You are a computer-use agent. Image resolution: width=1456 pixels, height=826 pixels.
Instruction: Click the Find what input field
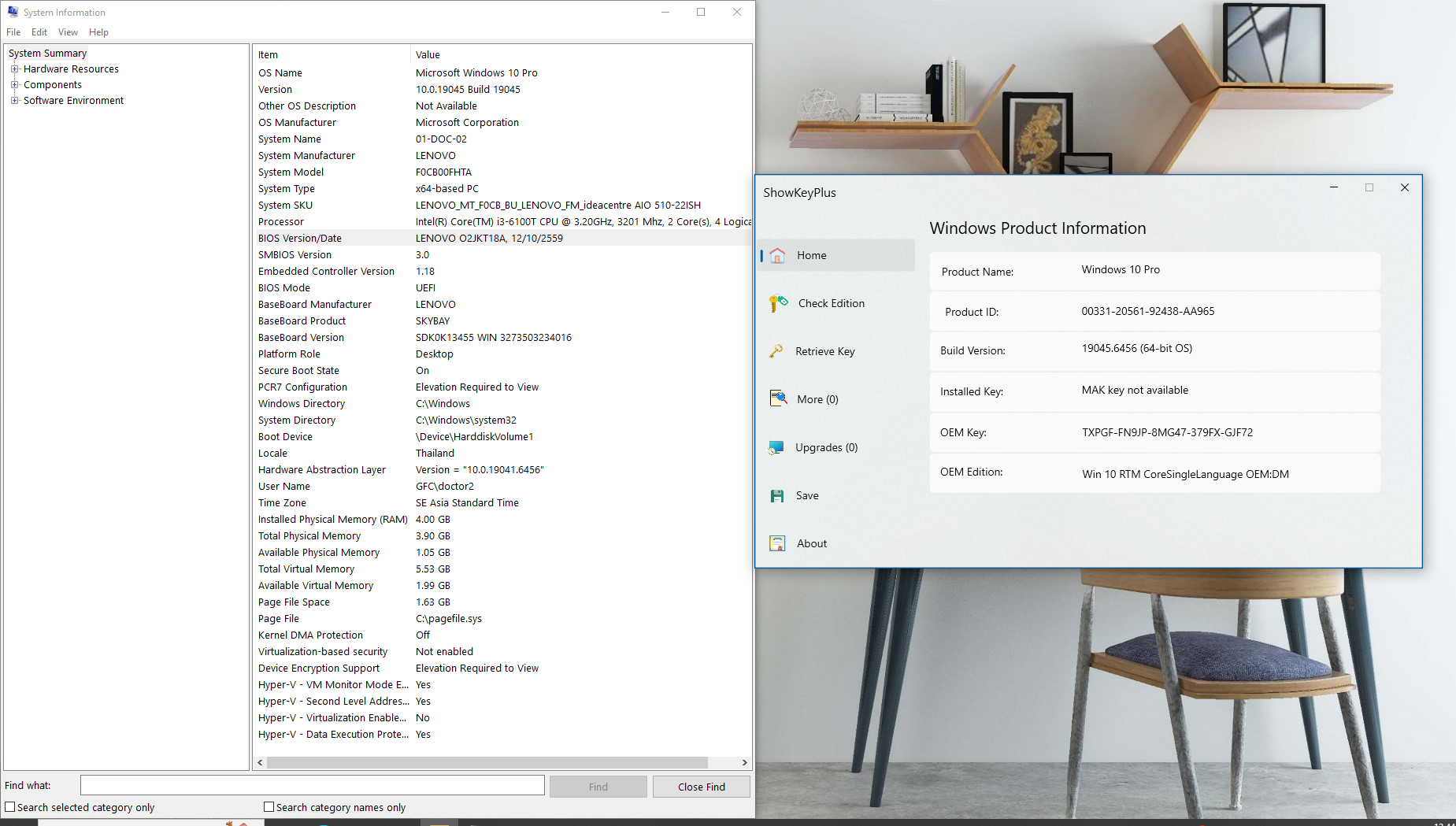tap(312, 785)
